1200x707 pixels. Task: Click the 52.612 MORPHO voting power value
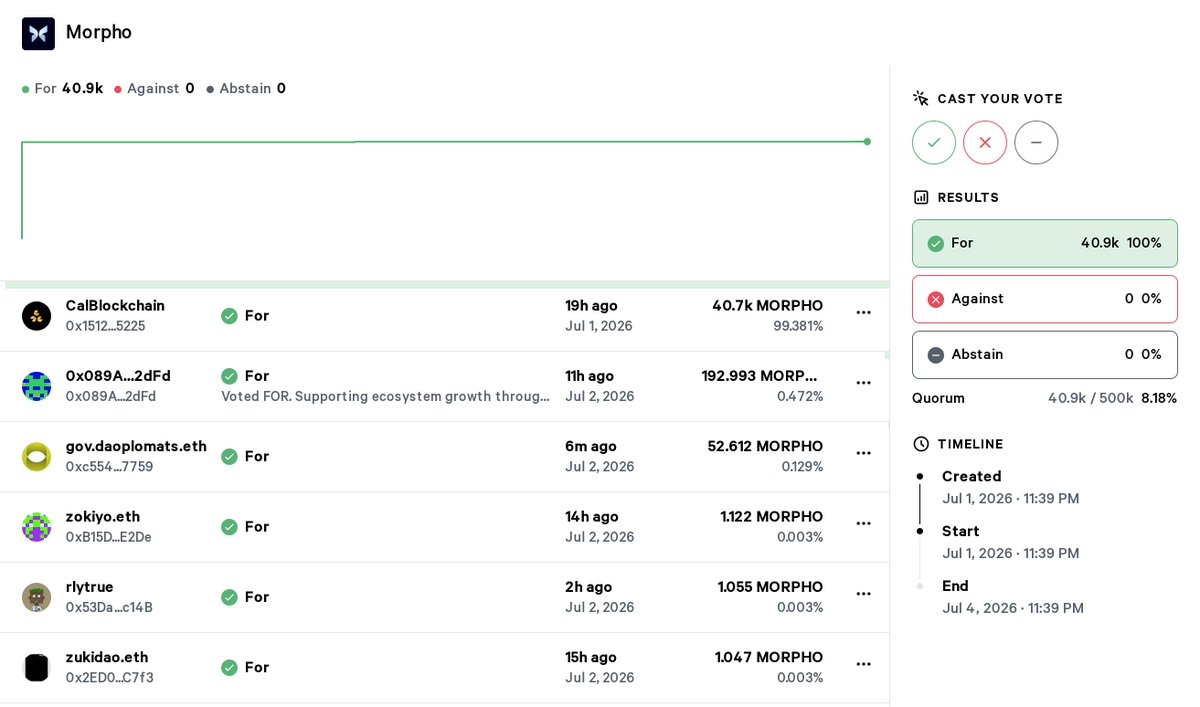[x=766, y=446]
